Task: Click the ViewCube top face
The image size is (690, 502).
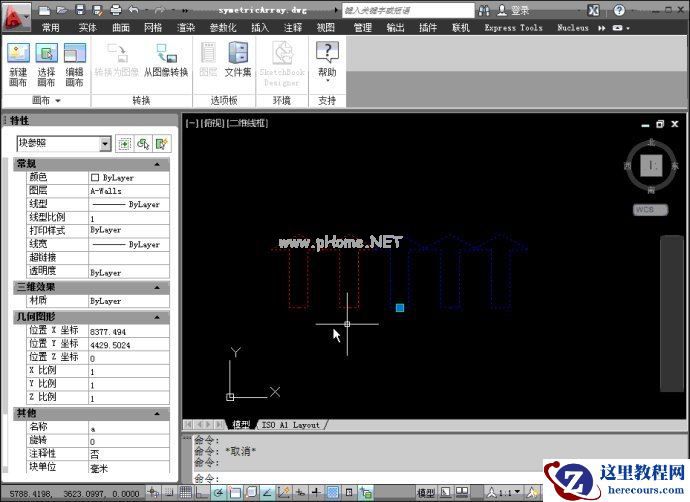Action: tap(651, 165)
